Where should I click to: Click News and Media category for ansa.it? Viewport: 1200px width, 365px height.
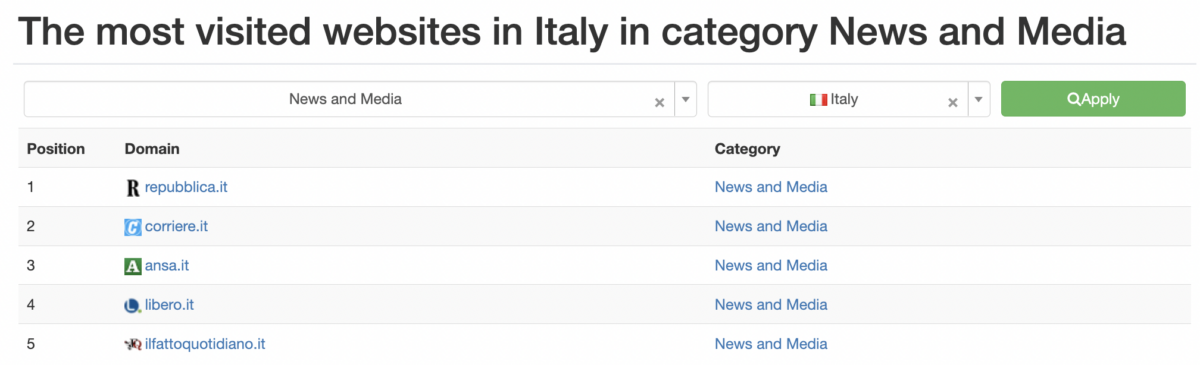[771, 265]
